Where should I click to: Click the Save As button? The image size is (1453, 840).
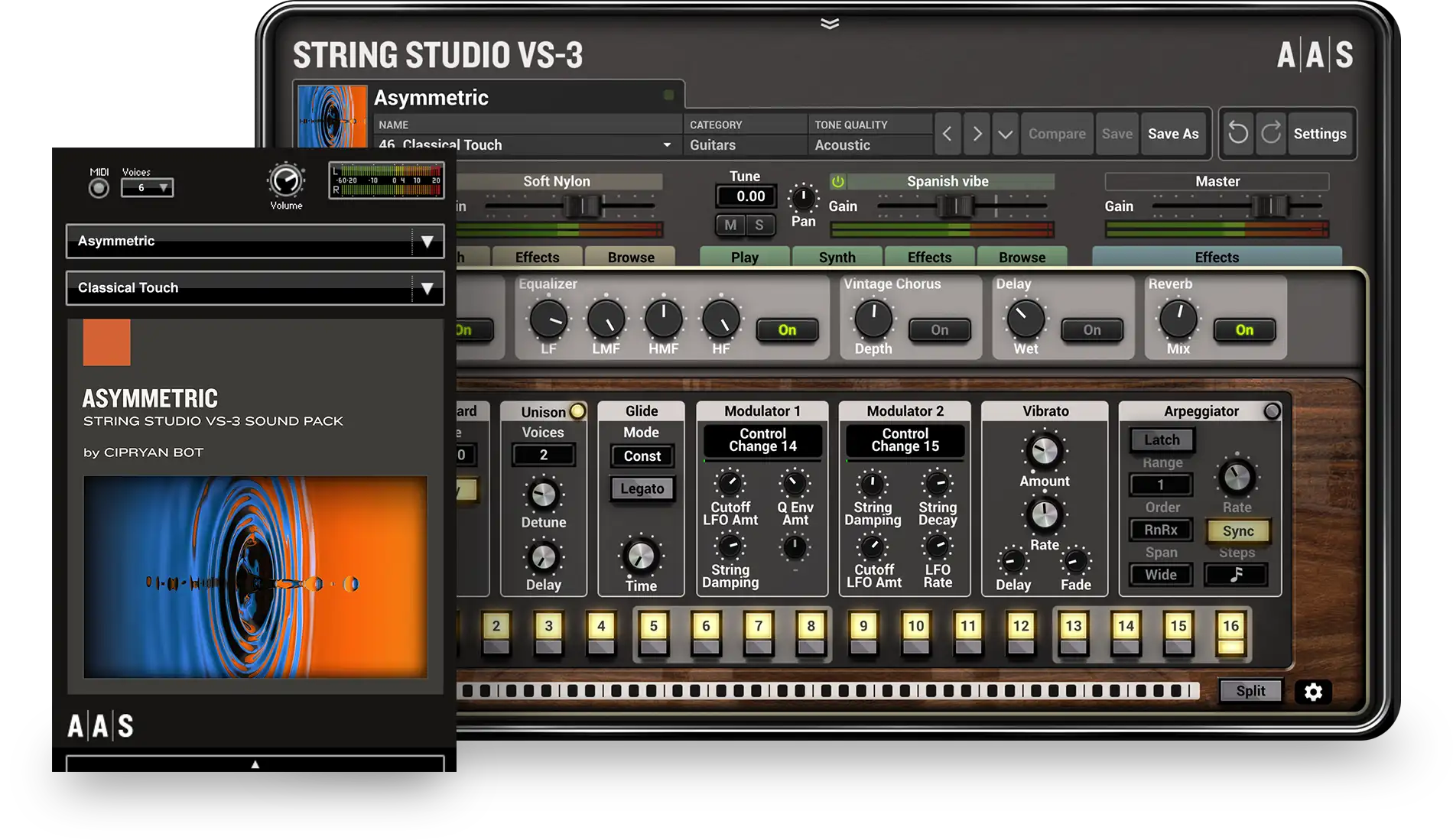[x=1172, y=134]
